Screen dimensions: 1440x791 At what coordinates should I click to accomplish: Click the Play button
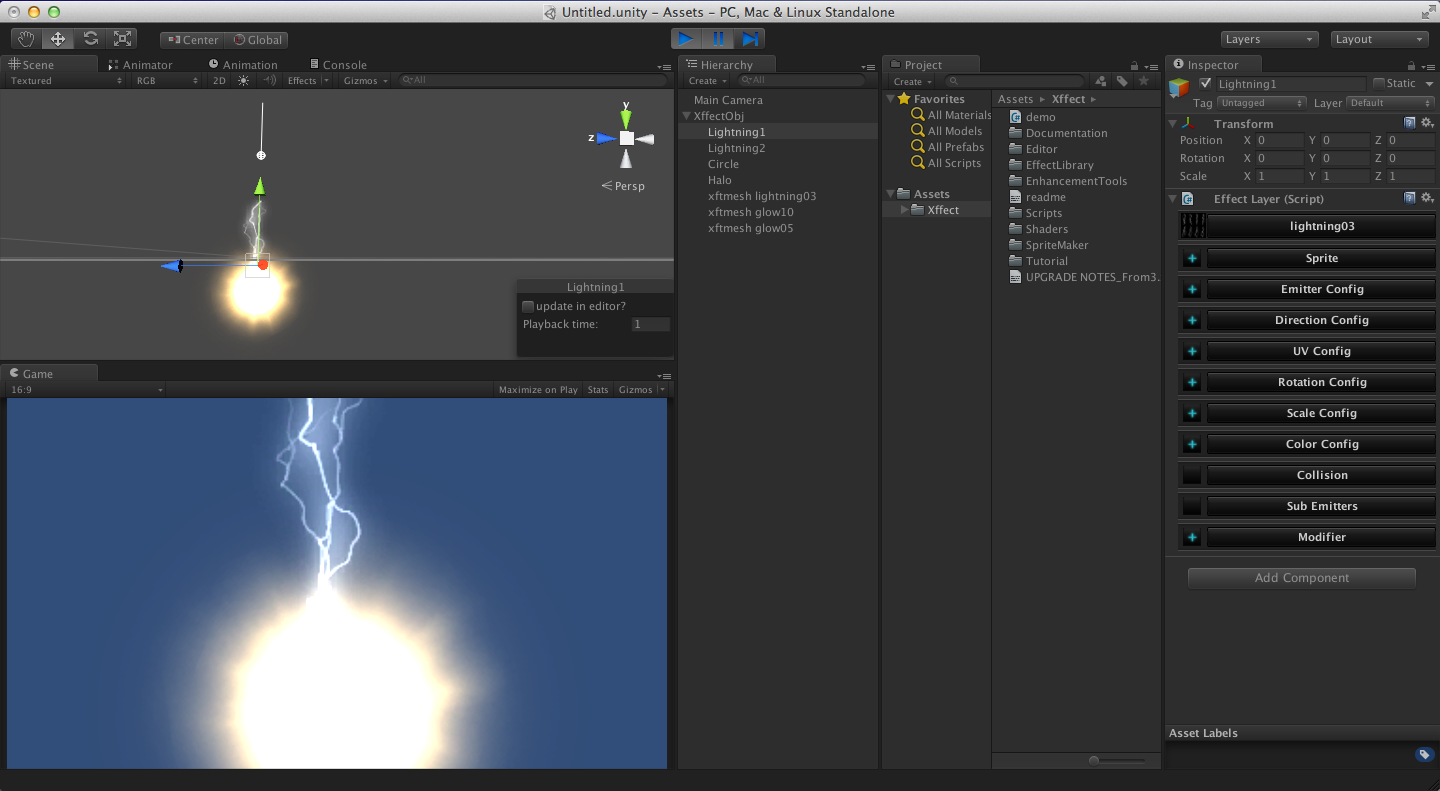686,39
